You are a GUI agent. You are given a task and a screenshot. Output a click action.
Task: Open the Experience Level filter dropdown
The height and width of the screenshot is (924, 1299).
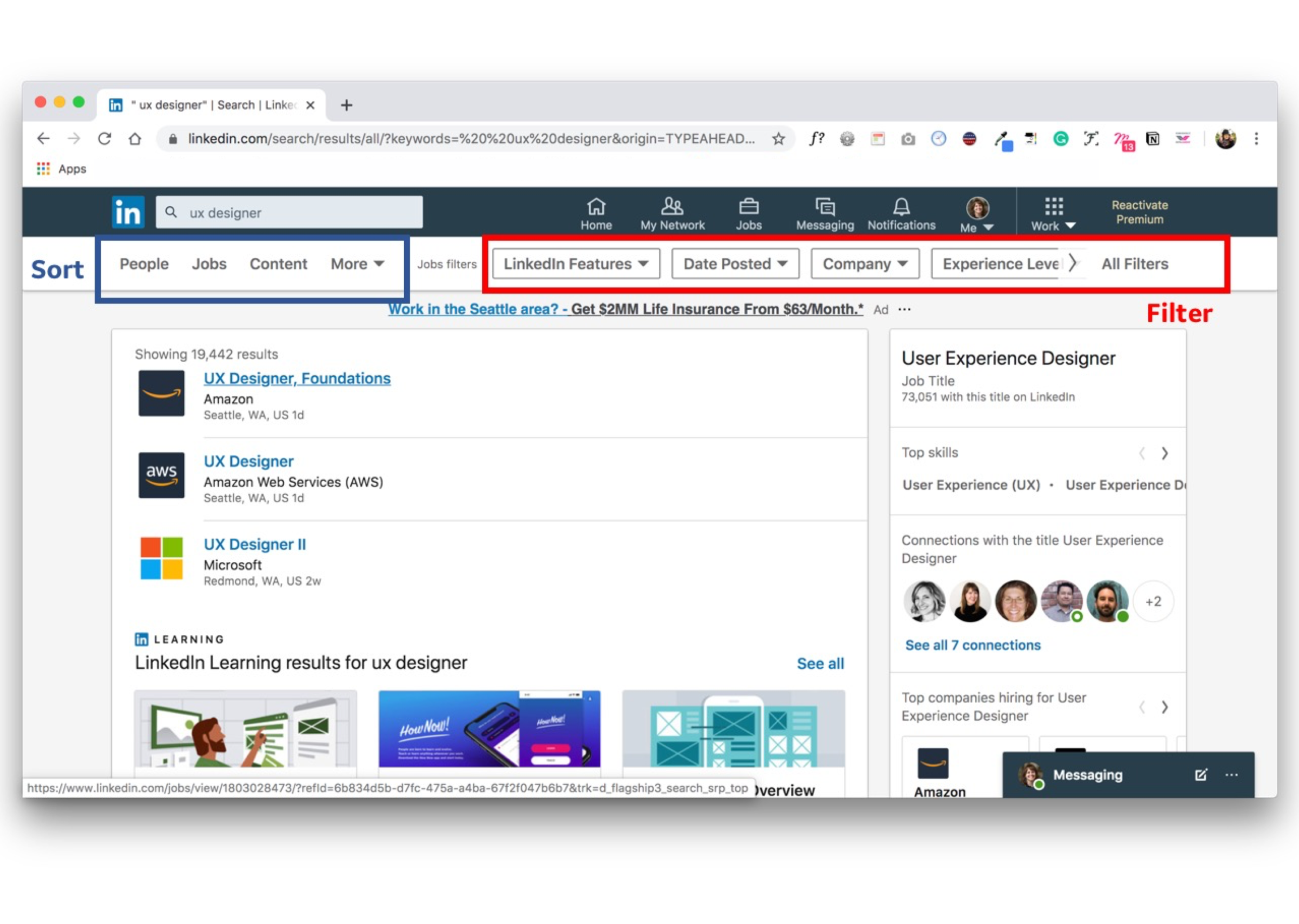(995, 263)
